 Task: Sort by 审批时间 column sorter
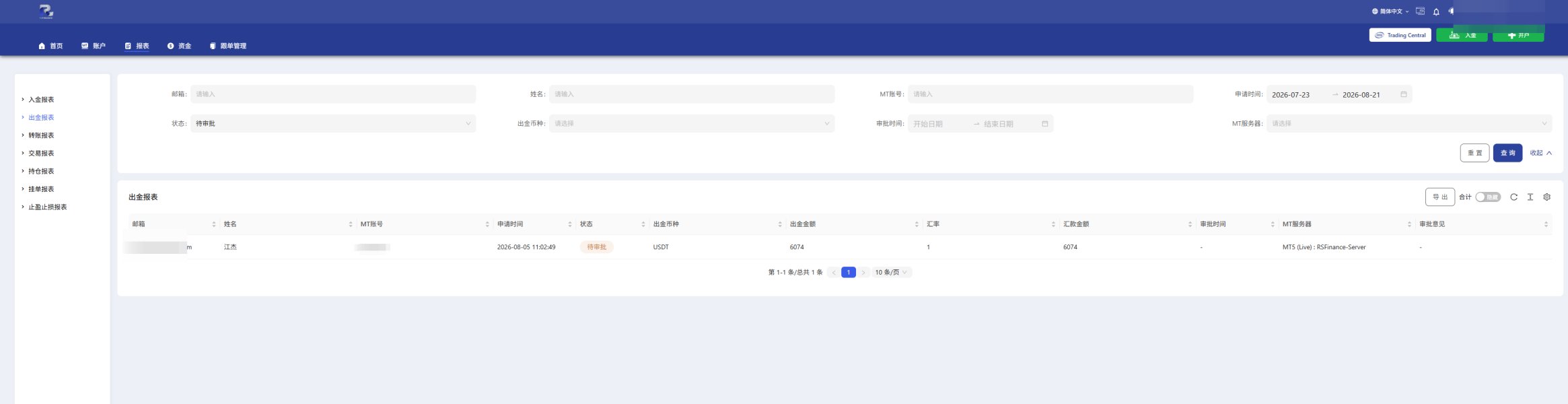(x=1273, y=224)
